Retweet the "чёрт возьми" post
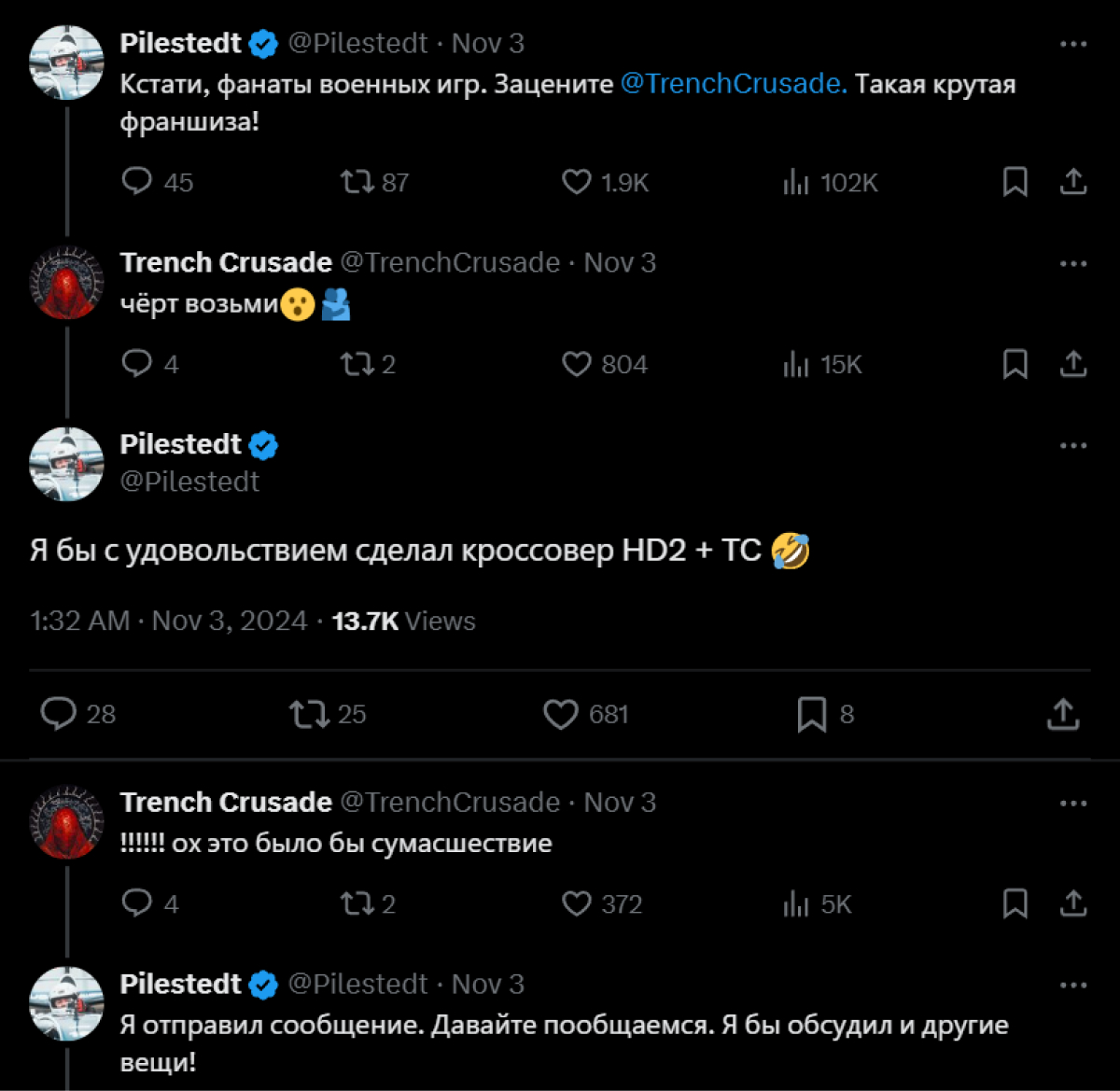Image resolution: width=1120 pixels, height=1091 pixels. (x=355, y=364)
